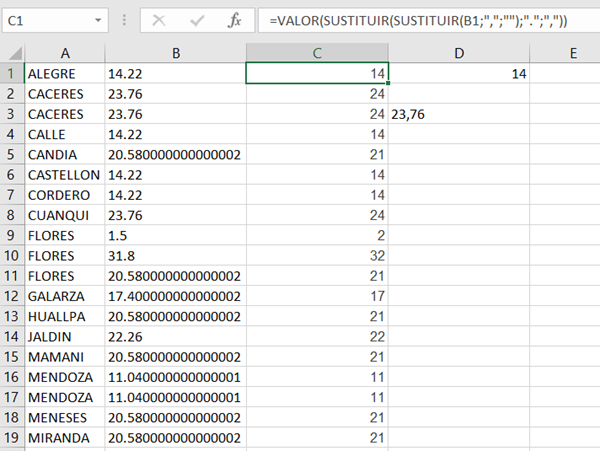
Task: Click cell B1 with value 14.22
Action: coord(176,73)
